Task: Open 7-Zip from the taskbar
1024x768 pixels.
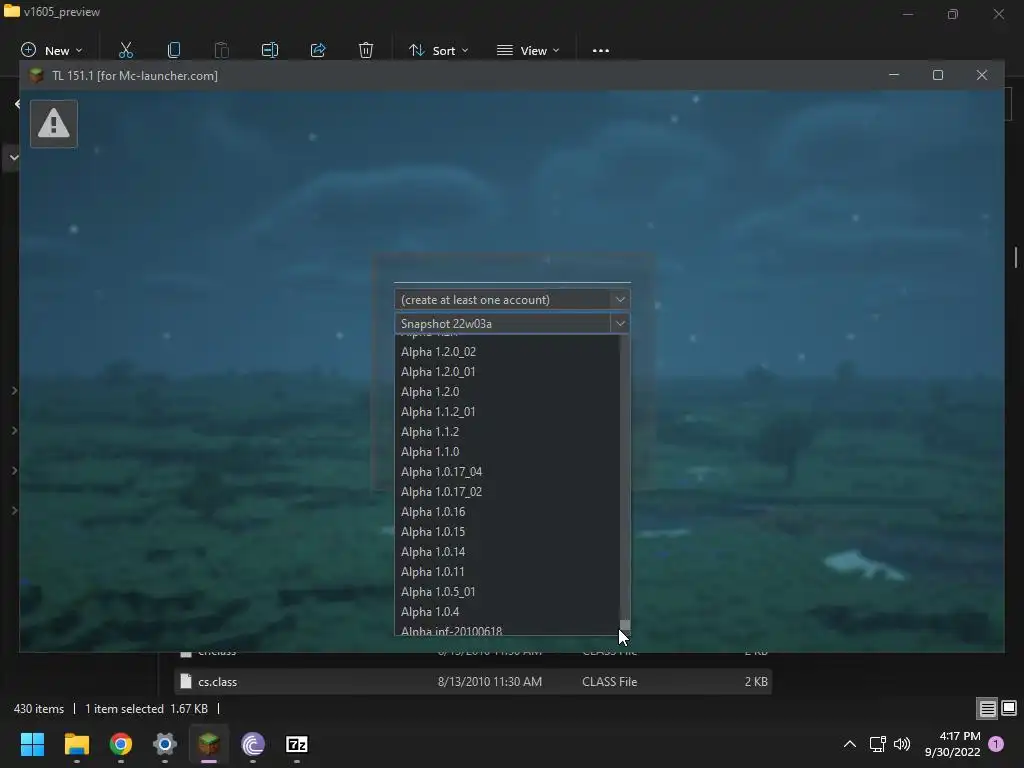Action: (296, 744)
